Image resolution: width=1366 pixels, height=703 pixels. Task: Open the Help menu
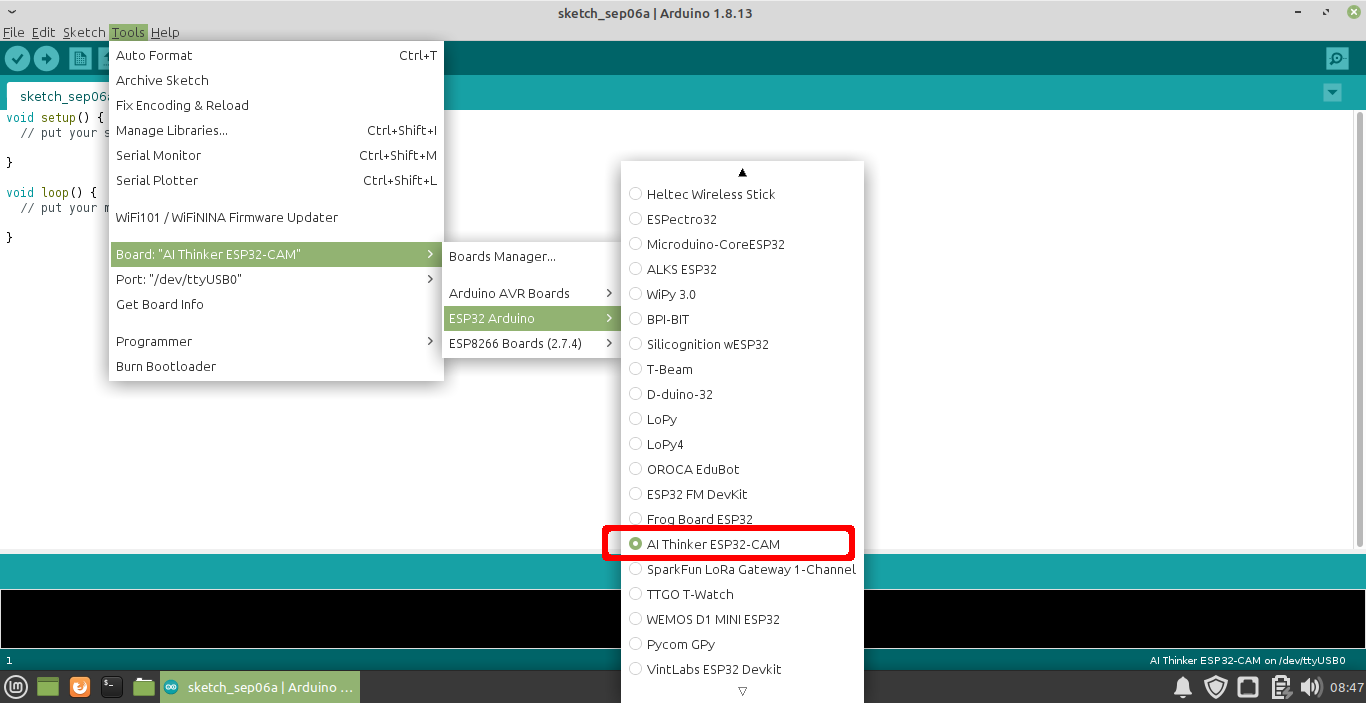click(165, 32)
